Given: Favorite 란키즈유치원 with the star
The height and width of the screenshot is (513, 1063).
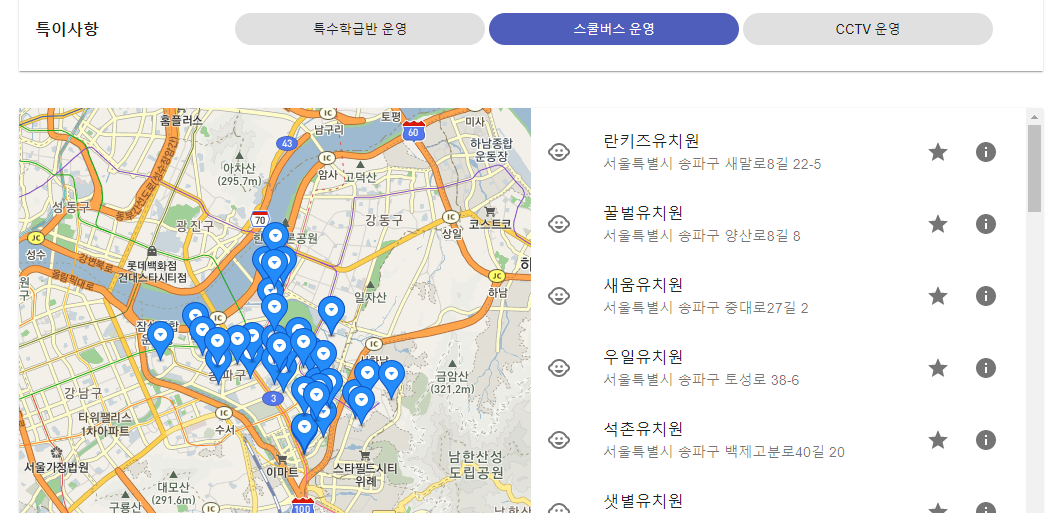Looking at the screenshot, I should click(938, 152).
